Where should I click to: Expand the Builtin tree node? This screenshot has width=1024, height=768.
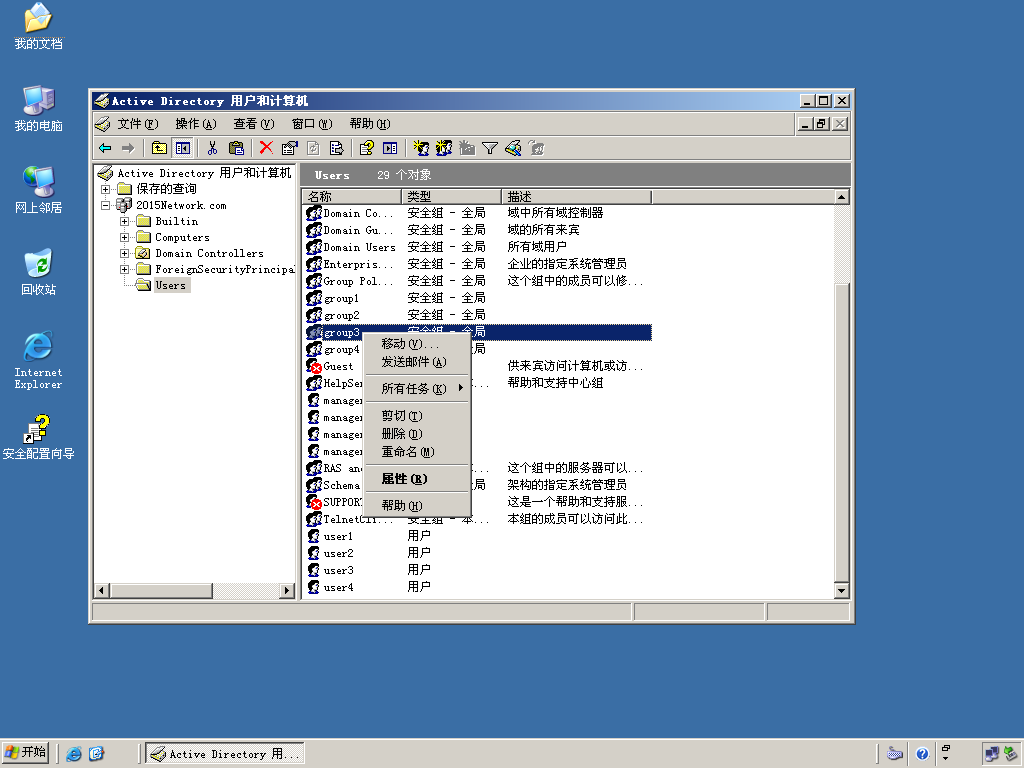(x=124, y=221)
